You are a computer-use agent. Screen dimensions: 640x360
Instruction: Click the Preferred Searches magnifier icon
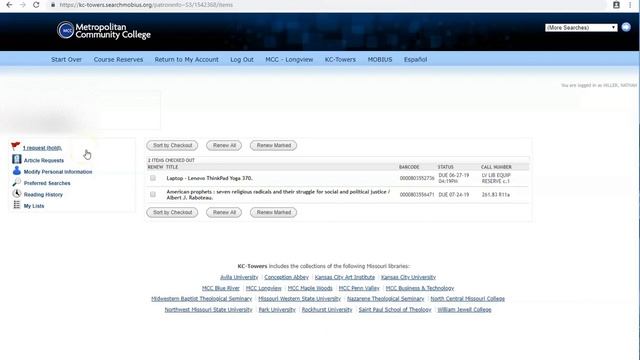tap(17, 182)
